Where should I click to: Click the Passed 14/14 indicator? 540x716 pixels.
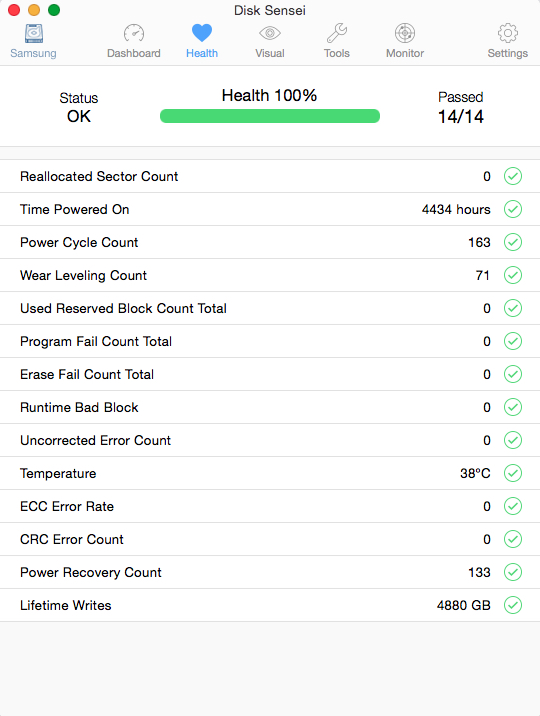click(x=461, y=108)
